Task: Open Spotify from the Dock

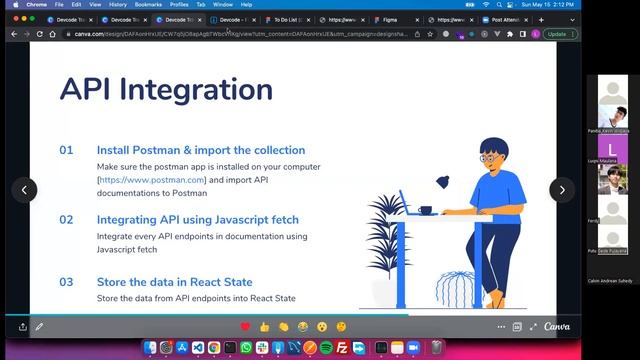Action: coord(326,347)
